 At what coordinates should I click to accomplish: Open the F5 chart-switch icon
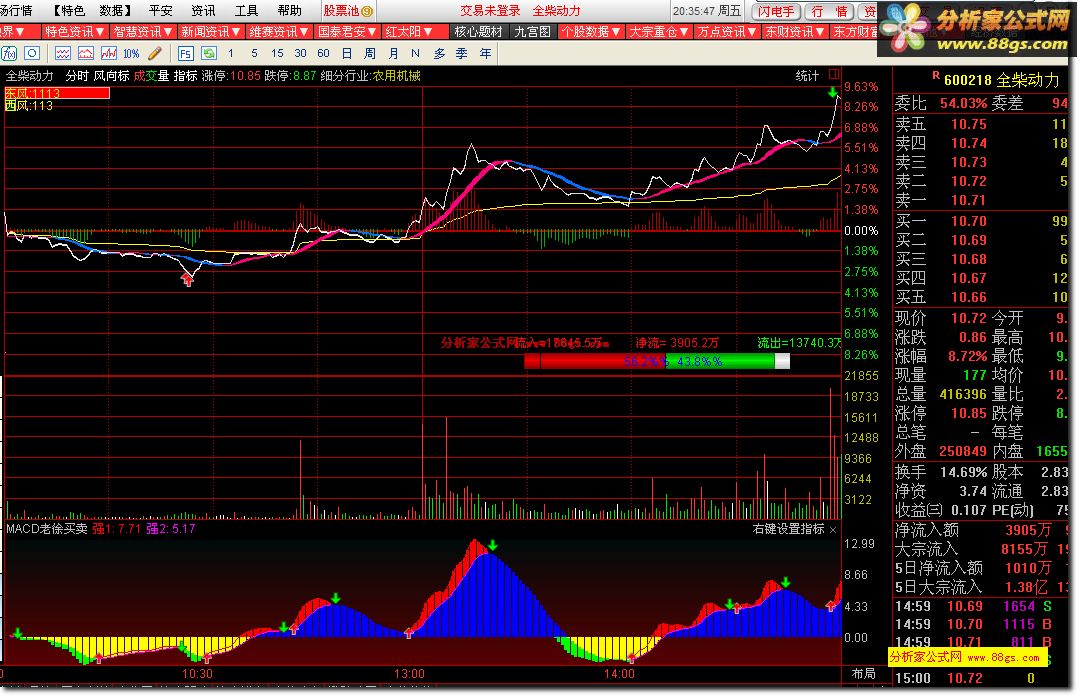click(185, 53)
